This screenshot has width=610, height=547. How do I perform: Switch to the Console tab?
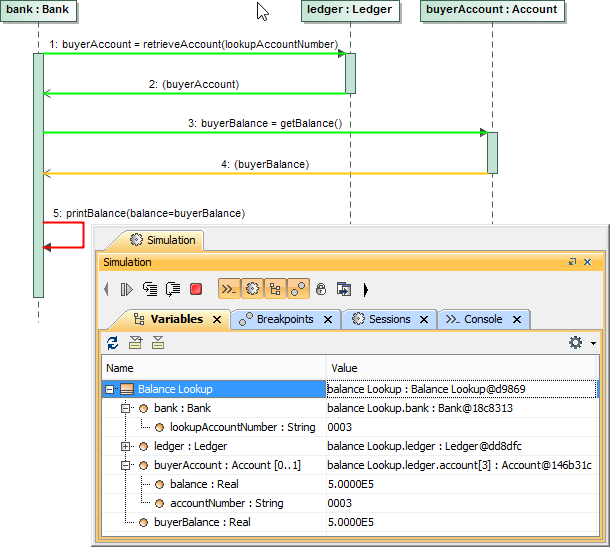click(x=482, y=319)
